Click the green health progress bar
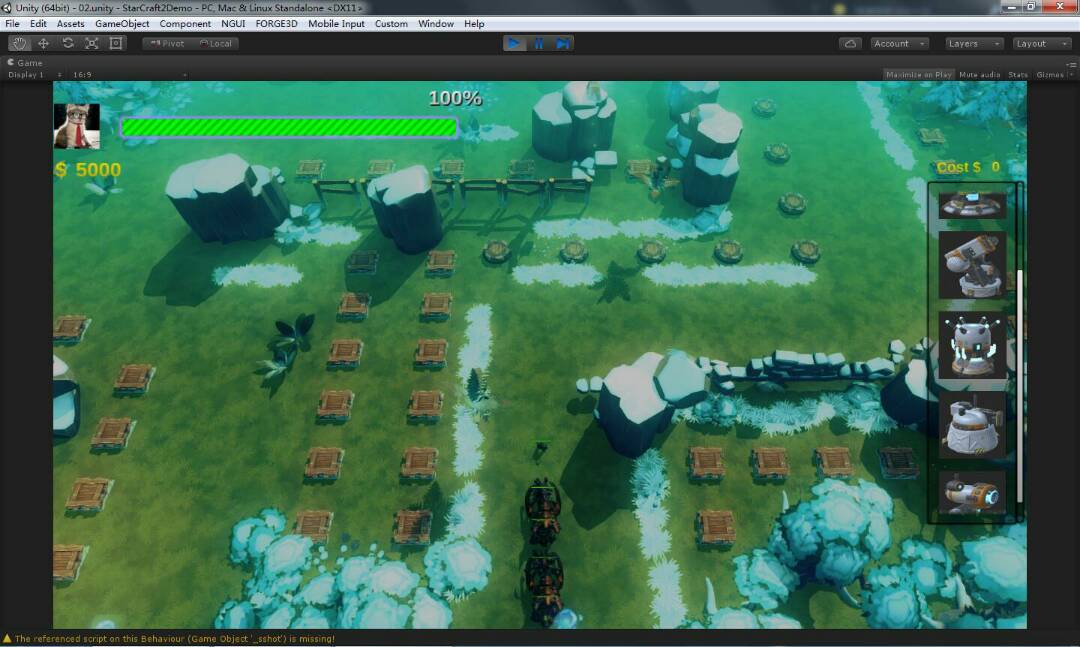Image resolution: width=1080 pixels, height=647 pixels. click(x=289, y=127)
